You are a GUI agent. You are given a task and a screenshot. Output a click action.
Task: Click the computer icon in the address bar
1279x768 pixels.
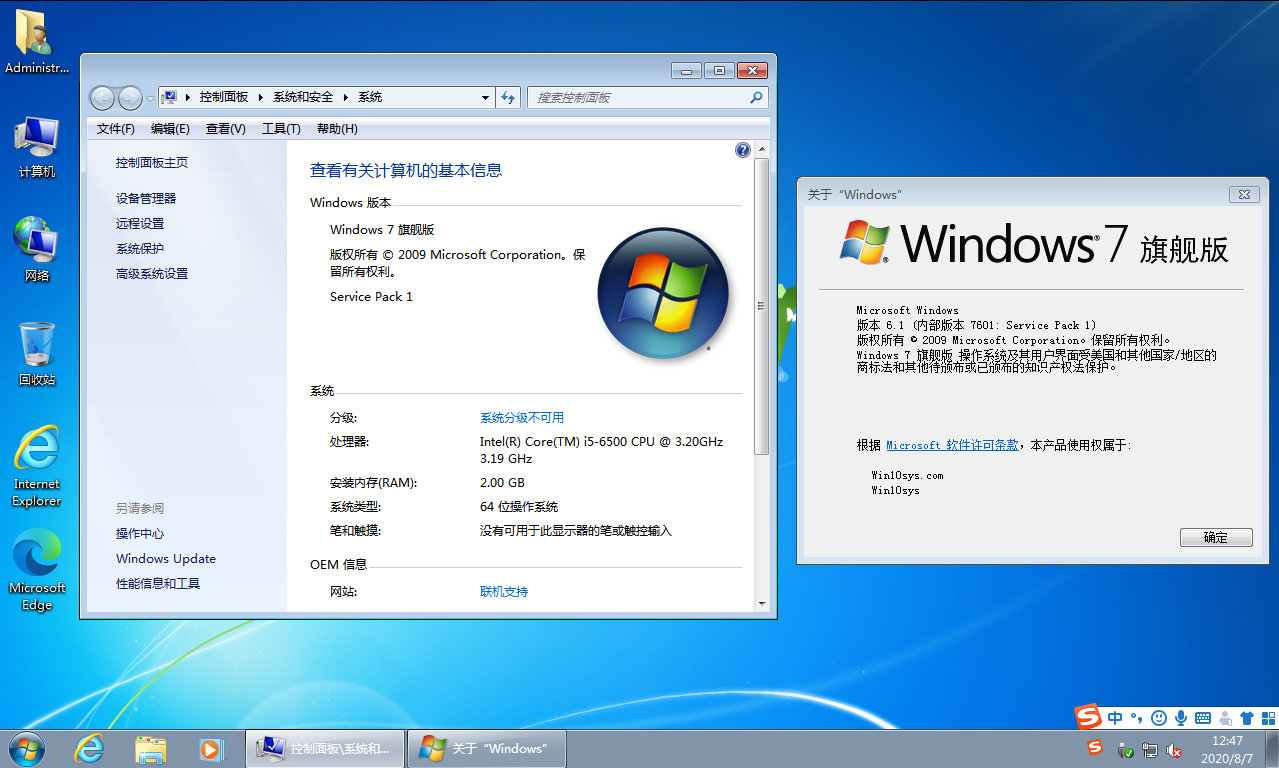[x=169, y=97]
